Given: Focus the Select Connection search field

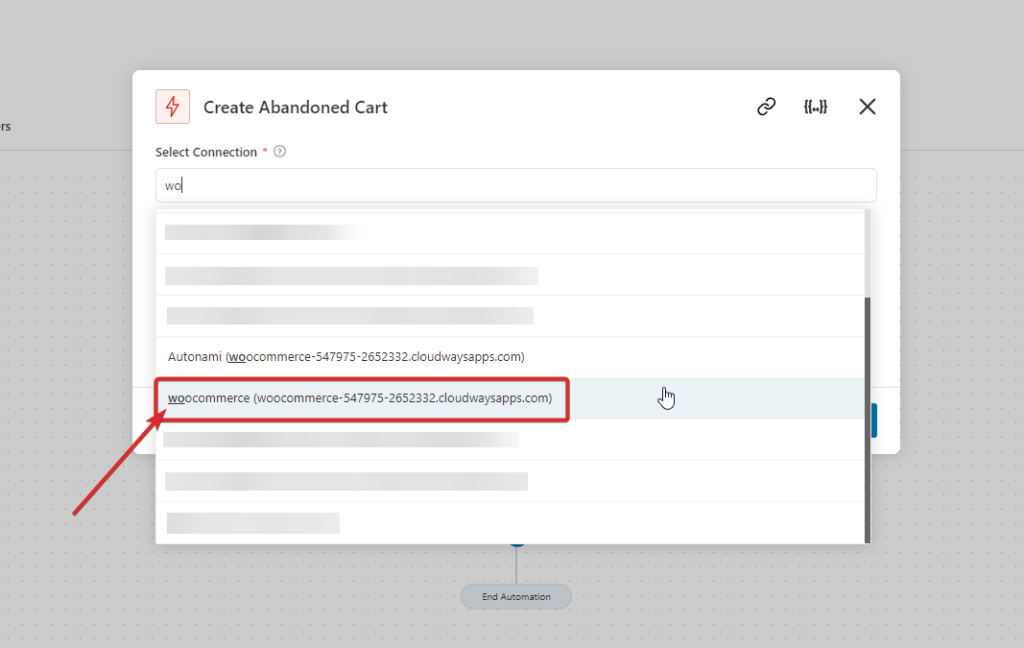Looking at the screenshot, I should pyautogui.click(x=516, y=186).
